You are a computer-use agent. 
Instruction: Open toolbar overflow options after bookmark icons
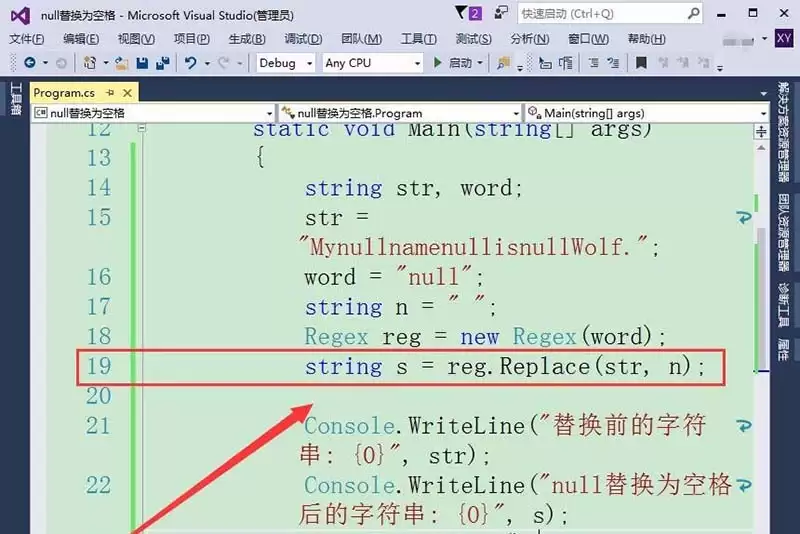tap(720, 68)
